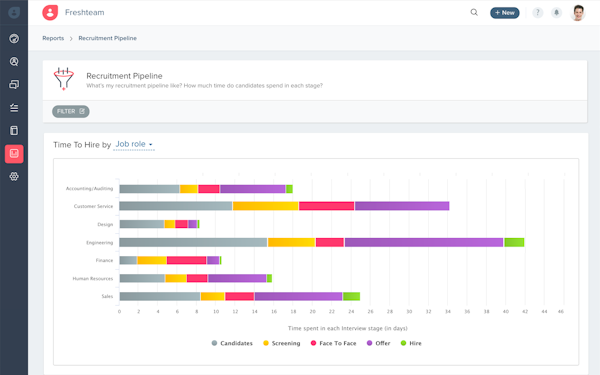Go to Reports breadcrumb link
This screenshot has width=600, height=375.
click(x=53, y=38)
